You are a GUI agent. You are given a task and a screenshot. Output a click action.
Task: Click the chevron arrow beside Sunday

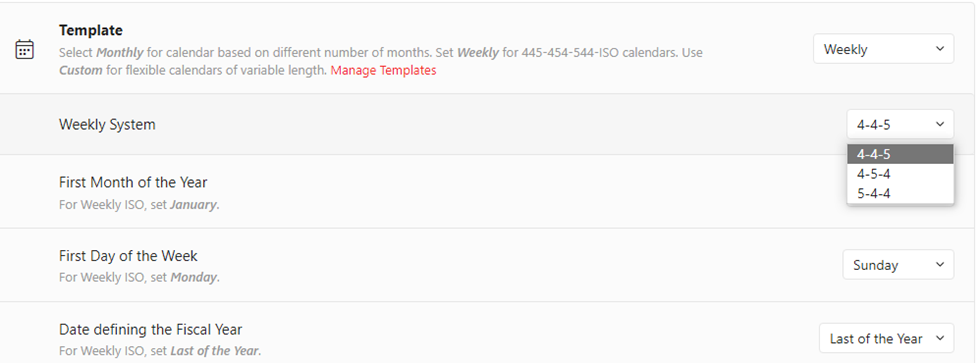click(939, 264)
